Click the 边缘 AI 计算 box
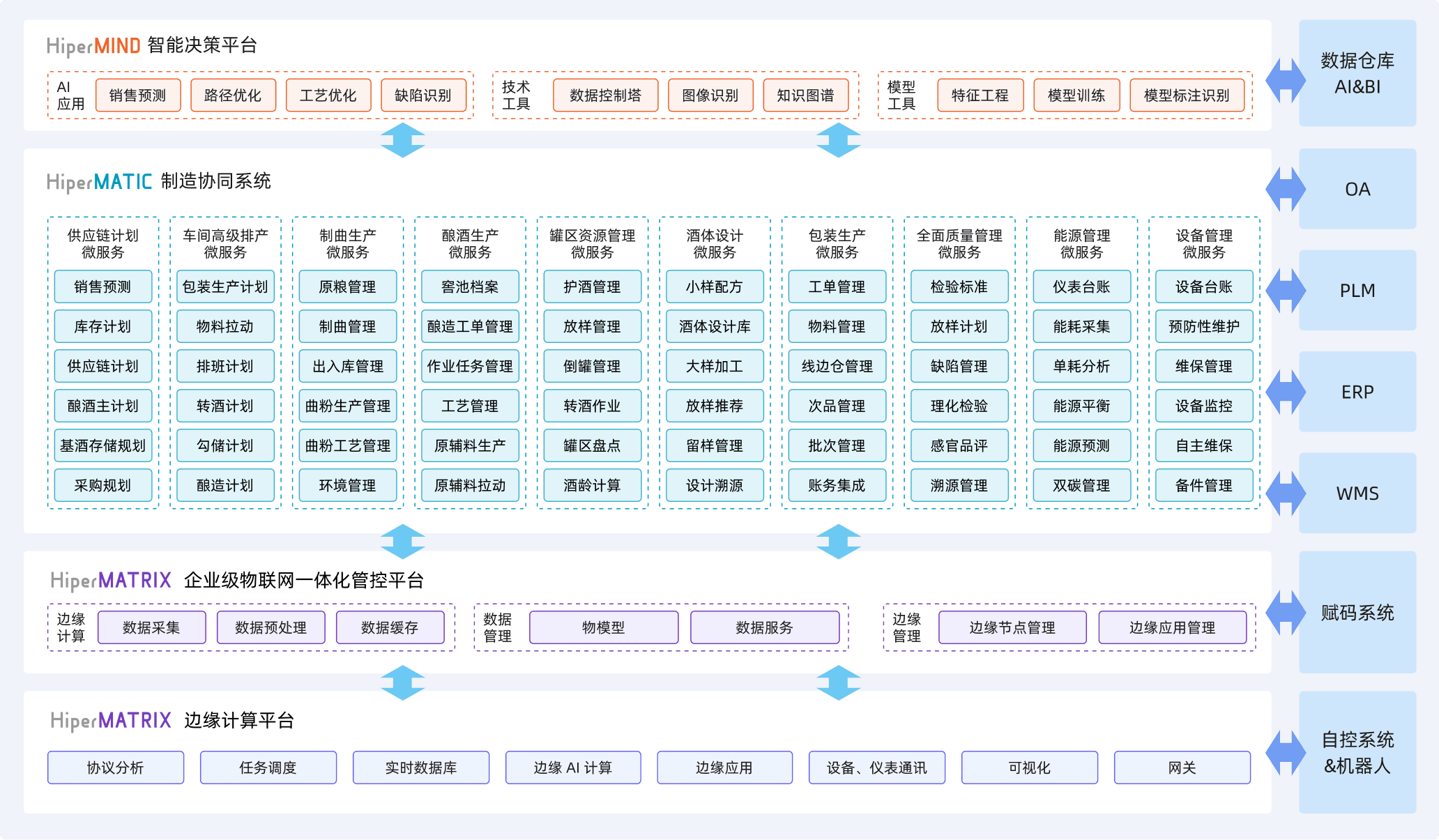Image resolution: width=1439 pixels, height=840 pixels. [573, 768]
